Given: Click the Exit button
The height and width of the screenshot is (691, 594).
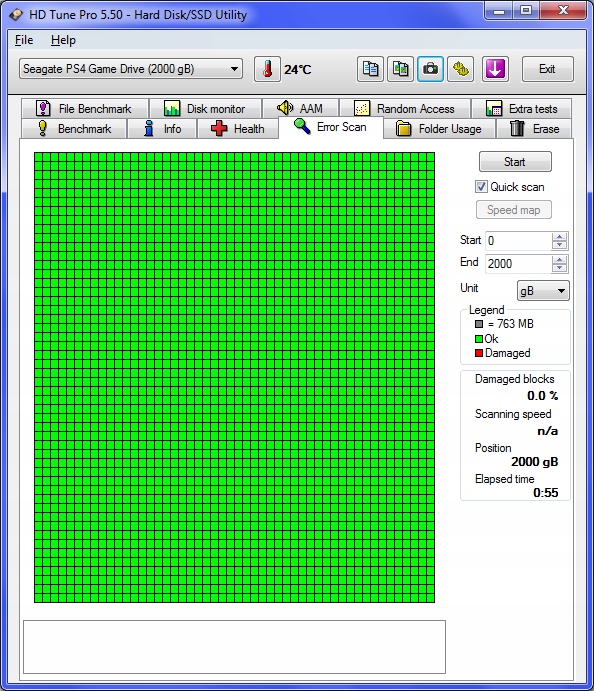Looking at the screenshot, I should (547, 69).
